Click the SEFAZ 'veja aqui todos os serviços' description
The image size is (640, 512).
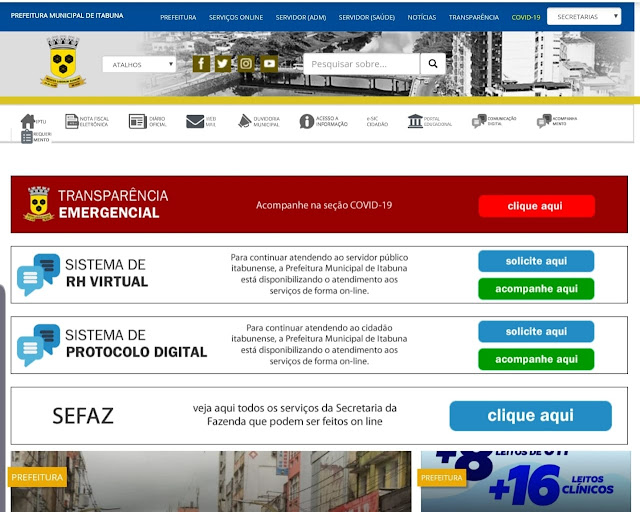pos(295,414)
